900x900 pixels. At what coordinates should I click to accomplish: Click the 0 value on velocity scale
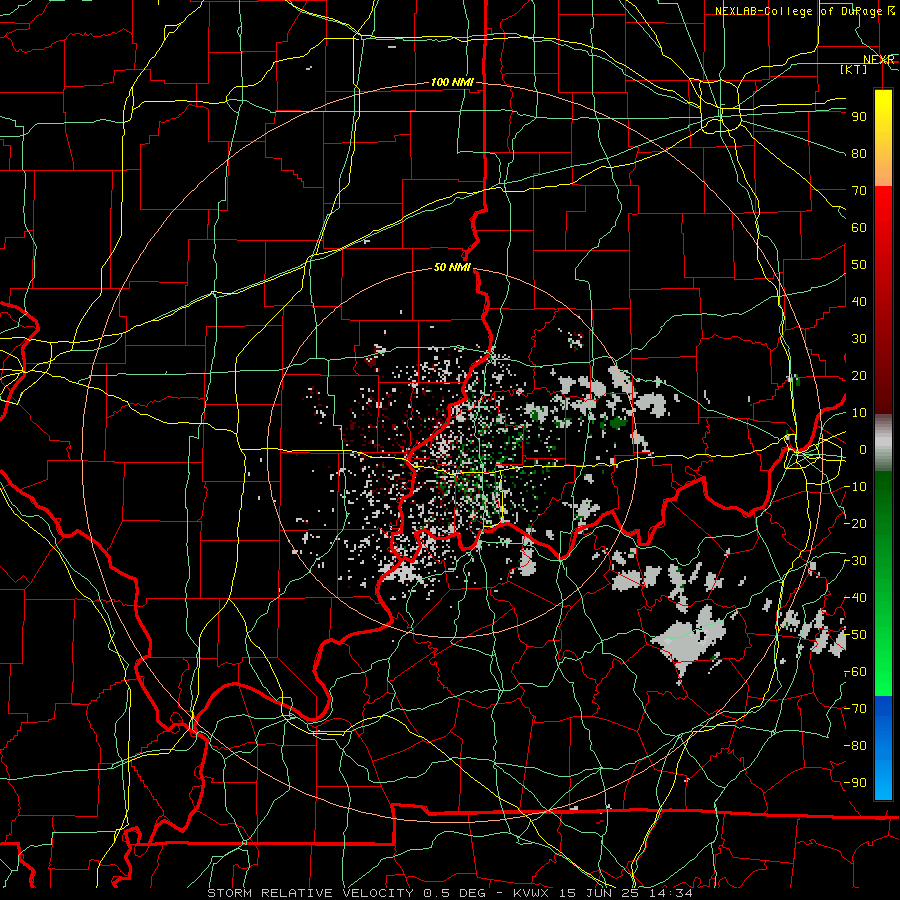coord(863,450)
